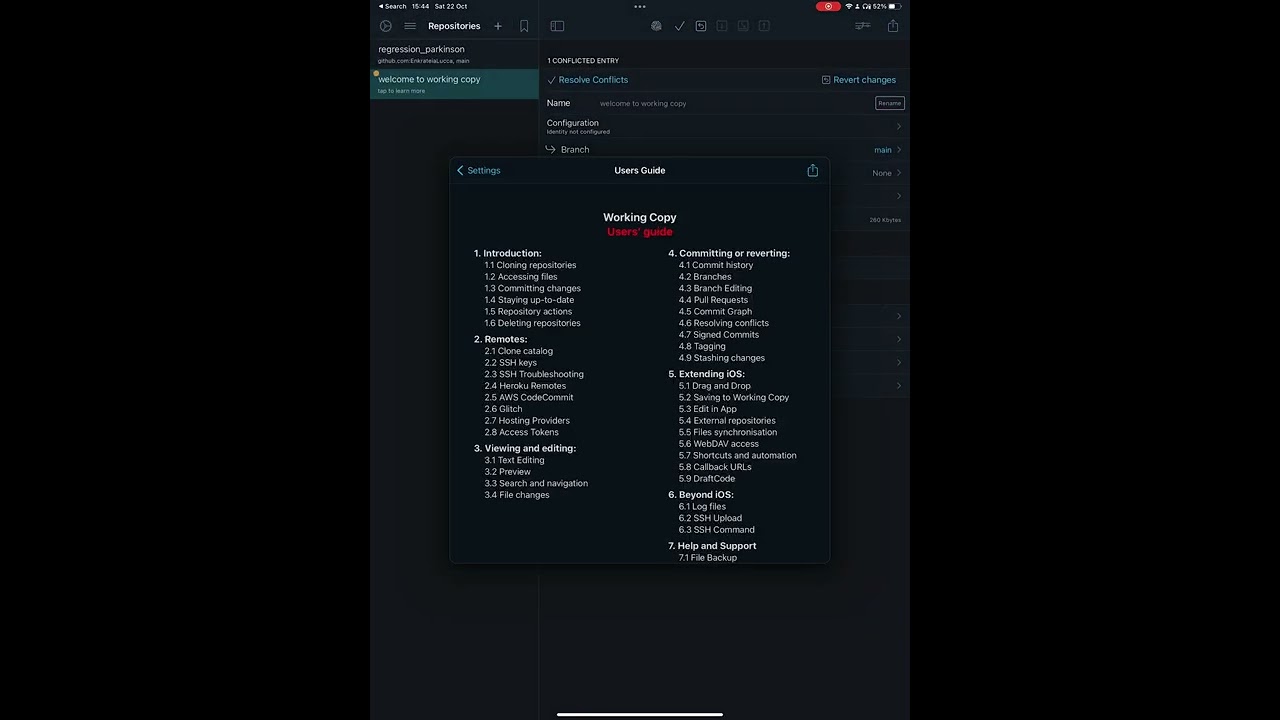Open 3.3 Search and navigation
The height and width of the screenshot is (720, 1280).
click(x=536, y=483)
